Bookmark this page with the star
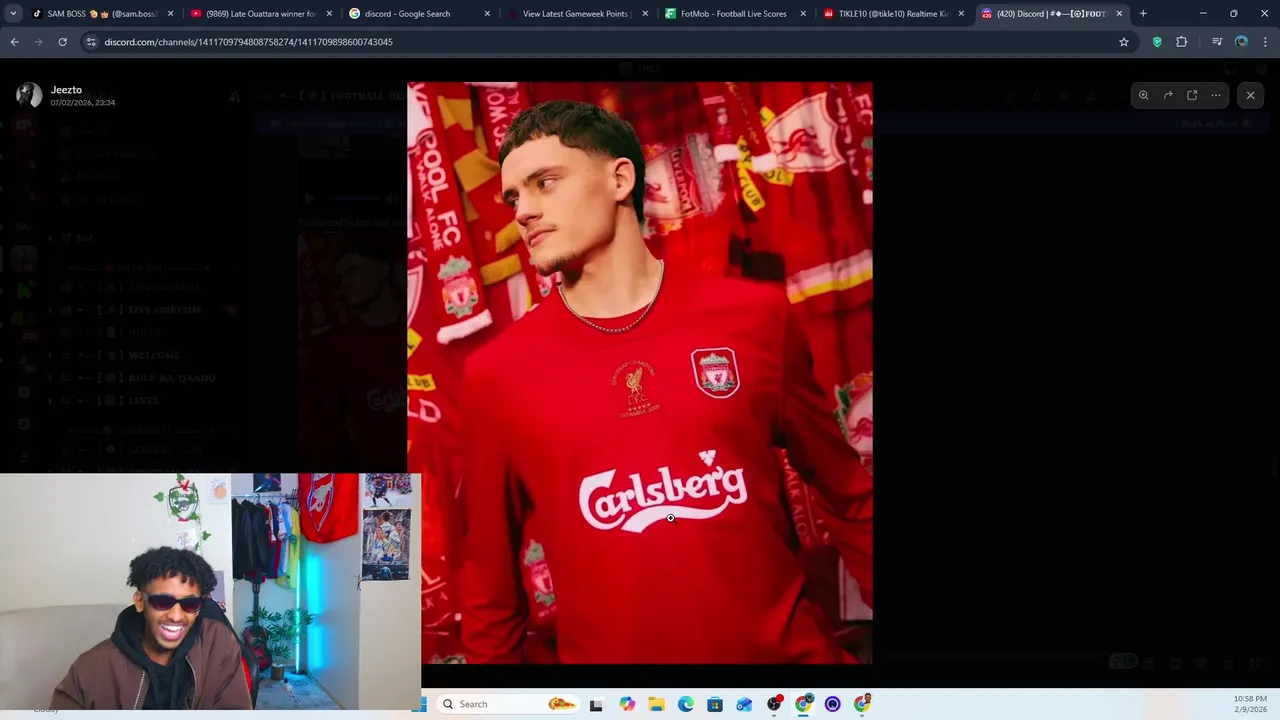The height and width of the screenshot is (720, 1280). [1124, 42]
